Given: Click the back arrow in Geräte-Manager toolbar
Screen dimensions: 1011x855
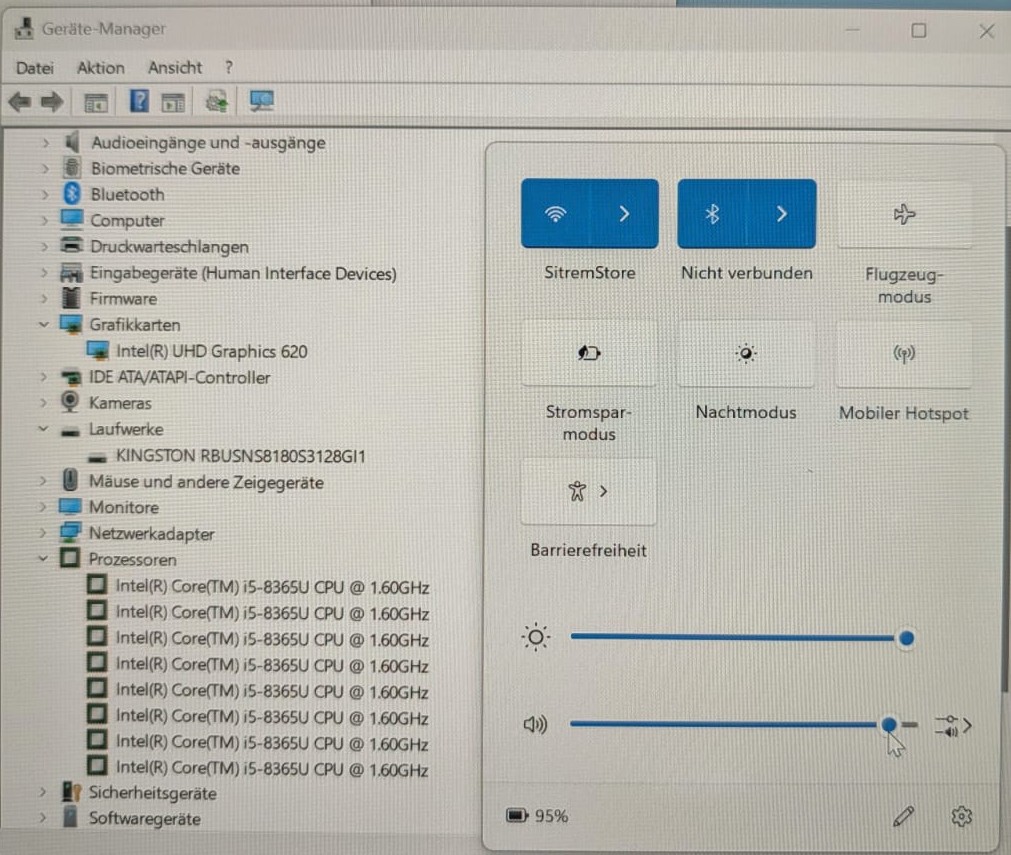Looking at the screenshot, I should [20, 102].
